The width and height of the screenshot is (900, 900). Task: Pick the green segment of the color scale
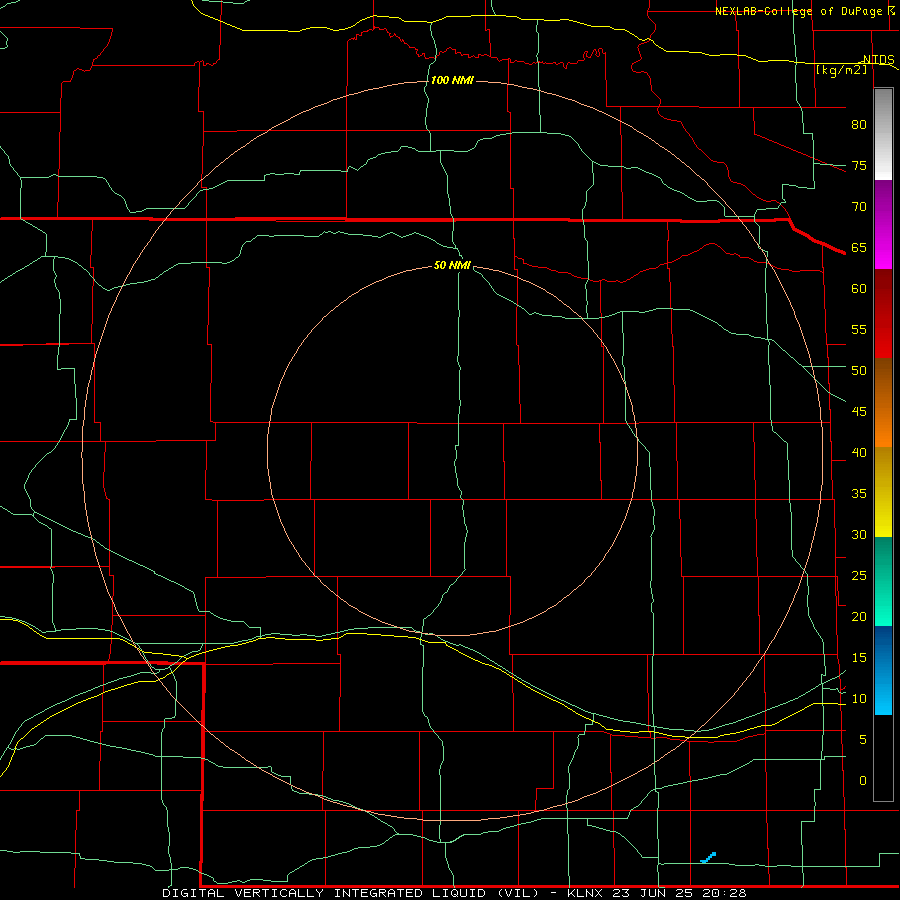pyautogui.click(x=883, y=581)
